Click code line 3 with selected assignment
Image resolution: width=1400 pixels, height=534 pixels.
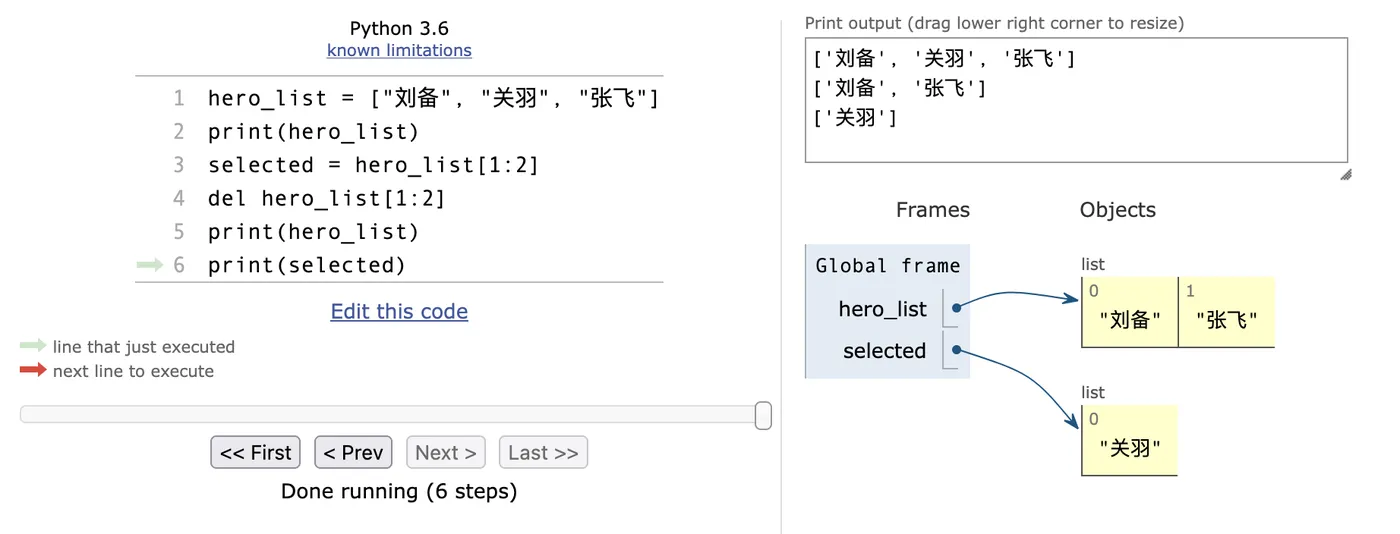pyautogui.click(x=373, y=165)
